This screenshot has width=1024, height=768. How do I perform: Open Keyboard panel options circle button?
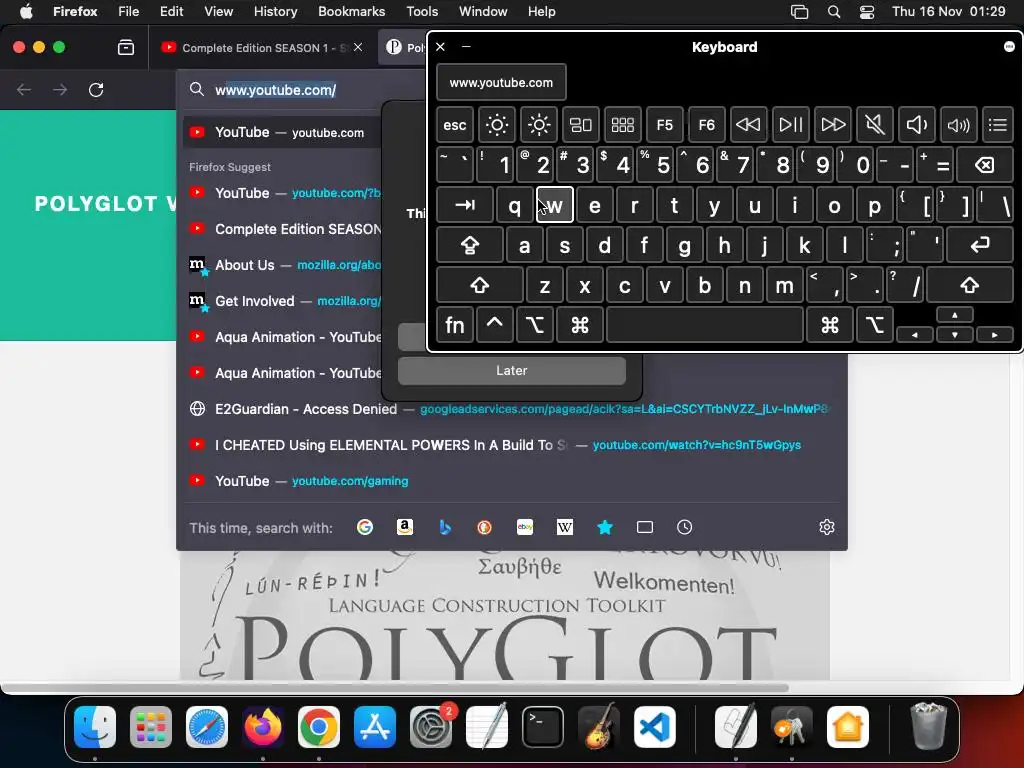1009,46
